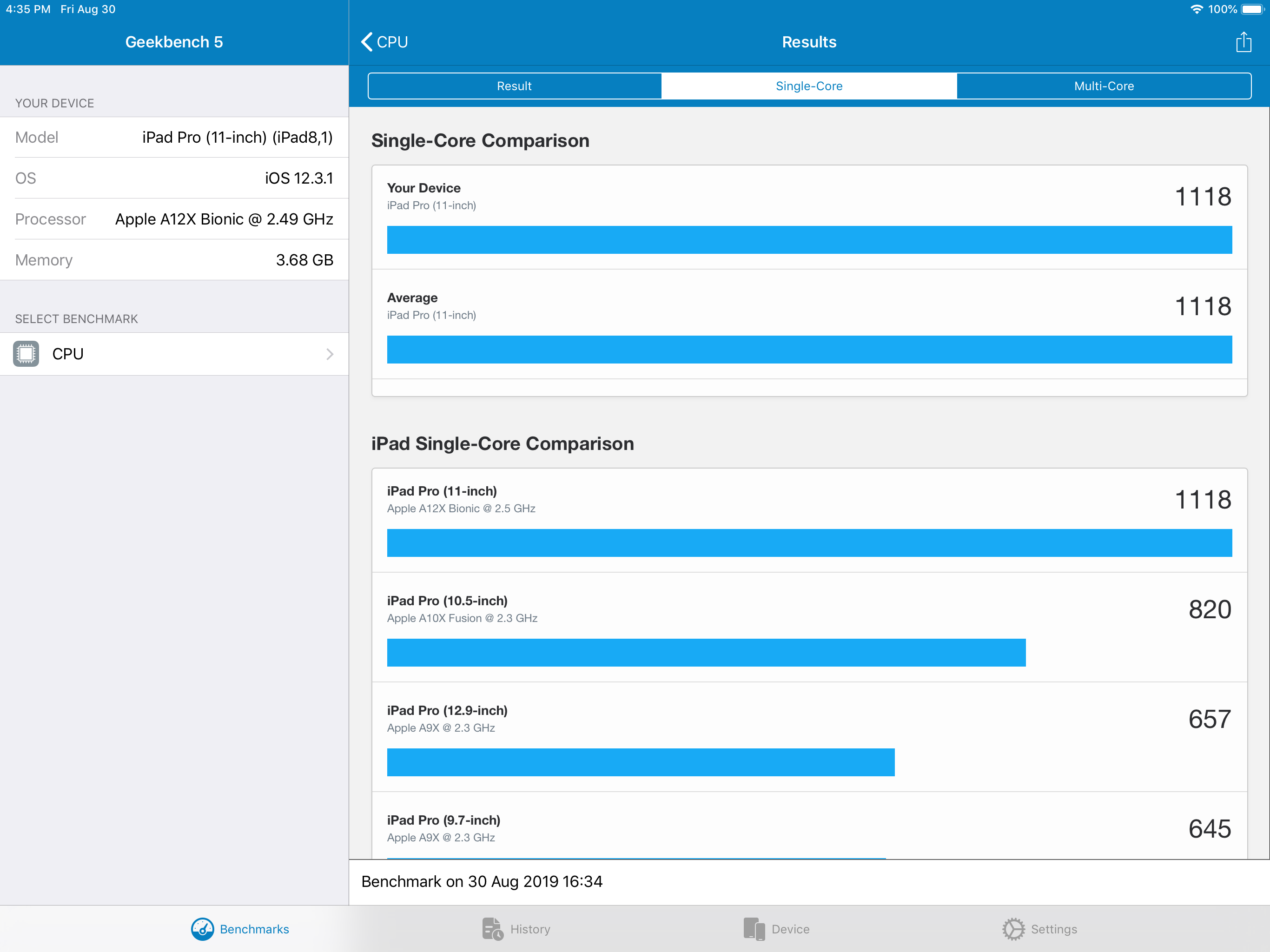Screen dimensions: 1270x952
Task: Tap the CPU chip icon in sidebar
Action: tap(26, 354)
